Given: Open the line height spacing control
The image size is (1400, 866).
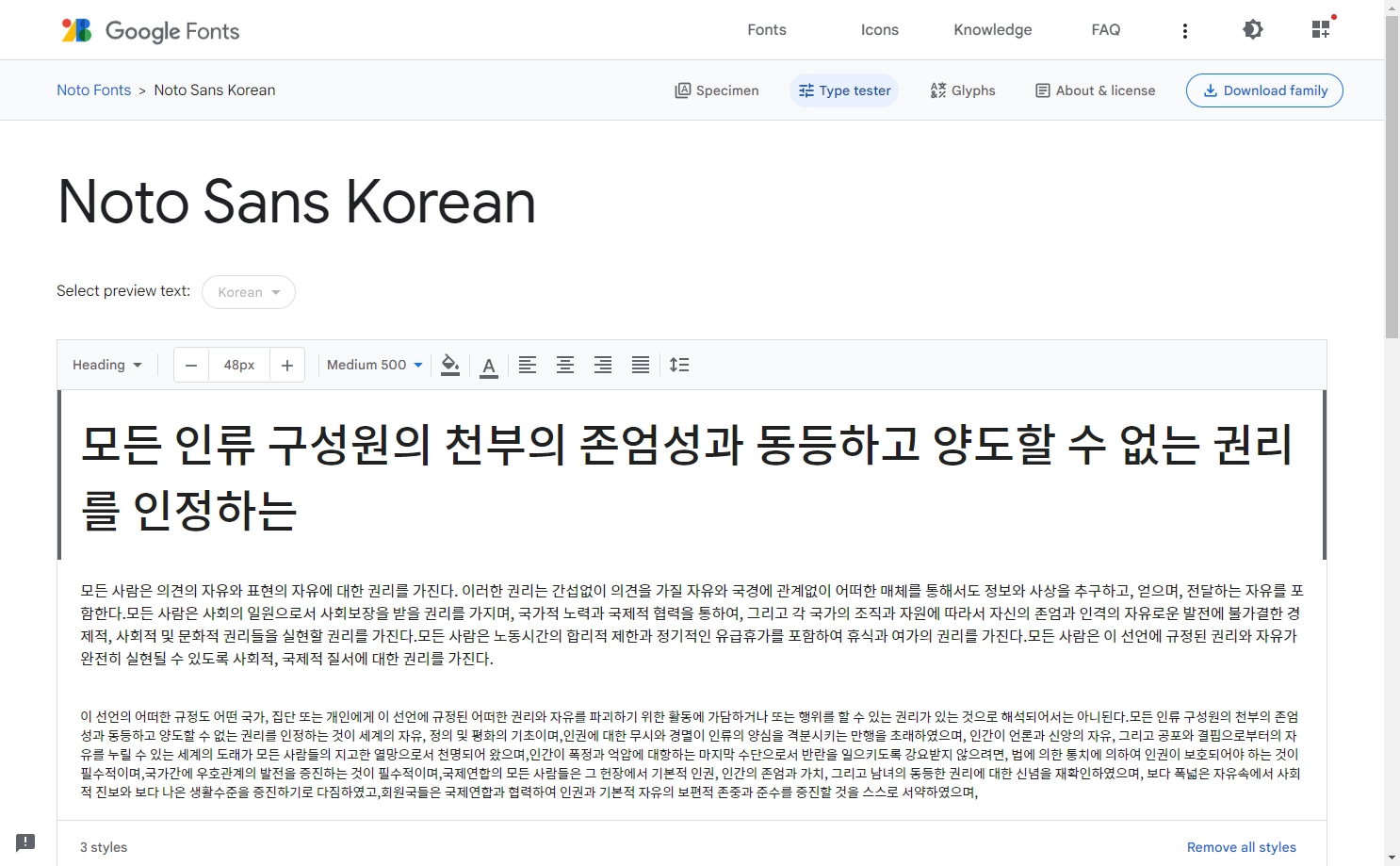Looking at the screenshot, I should 679,365.
